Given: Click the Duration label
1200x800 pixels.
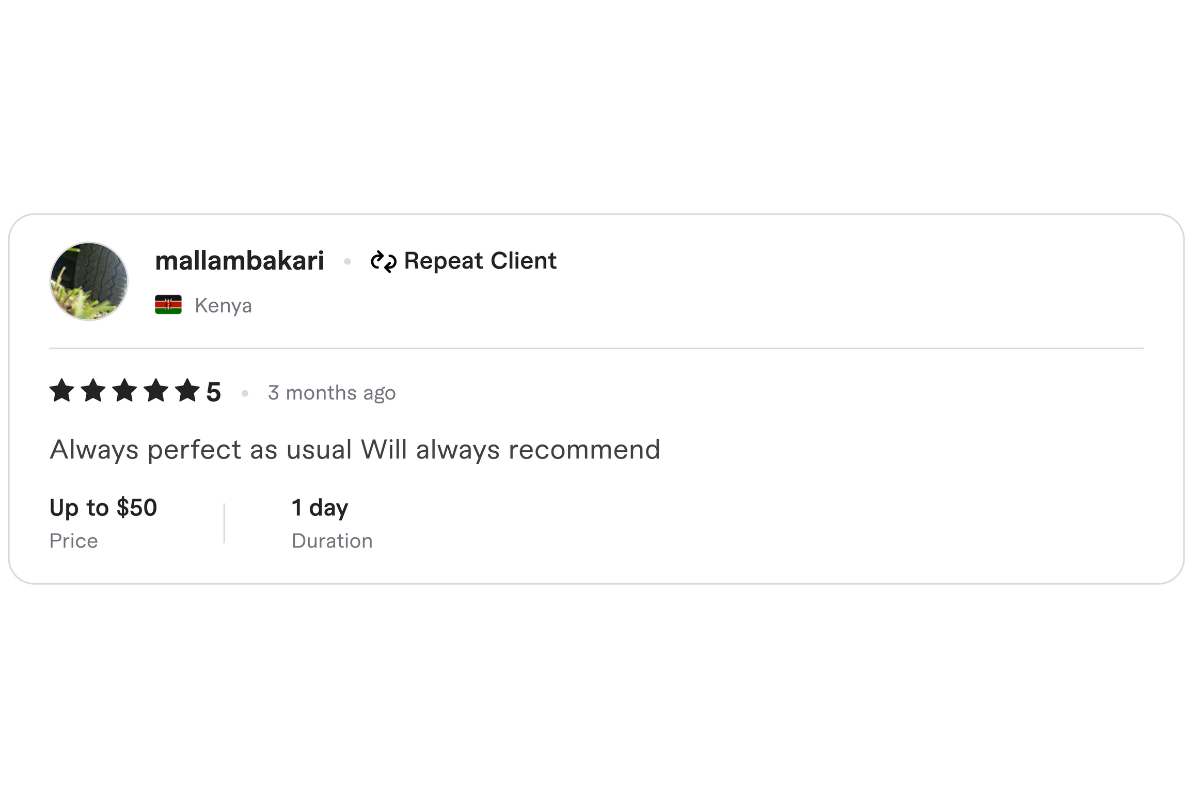Looking at the screenshot, I should pos(332,541).
